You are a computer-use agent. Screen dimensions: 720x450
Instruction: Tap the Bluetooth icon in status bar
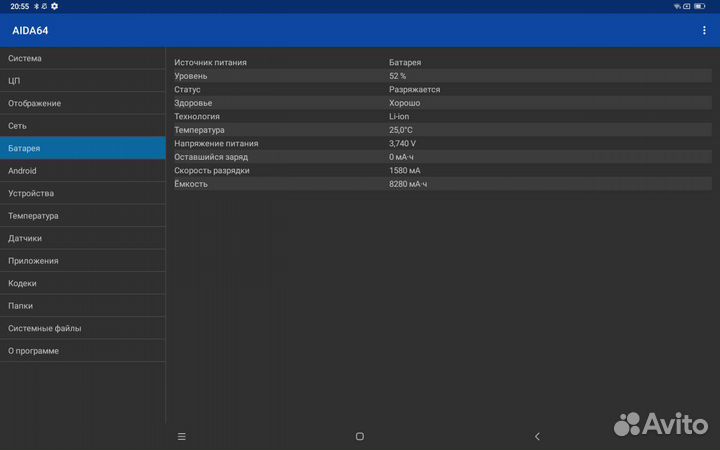click(x=37, y=6)
